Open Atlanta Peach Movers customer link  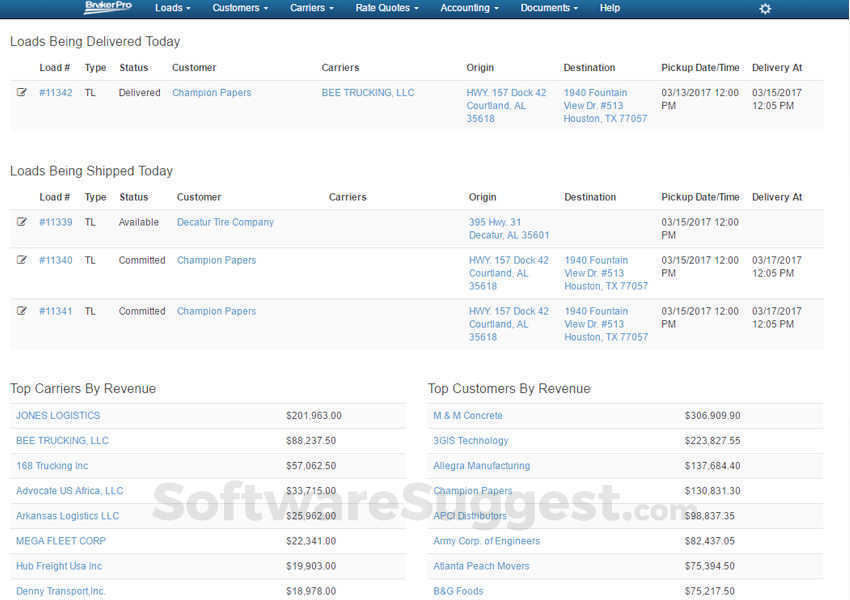pyautogui.click(x=481, y=566)
